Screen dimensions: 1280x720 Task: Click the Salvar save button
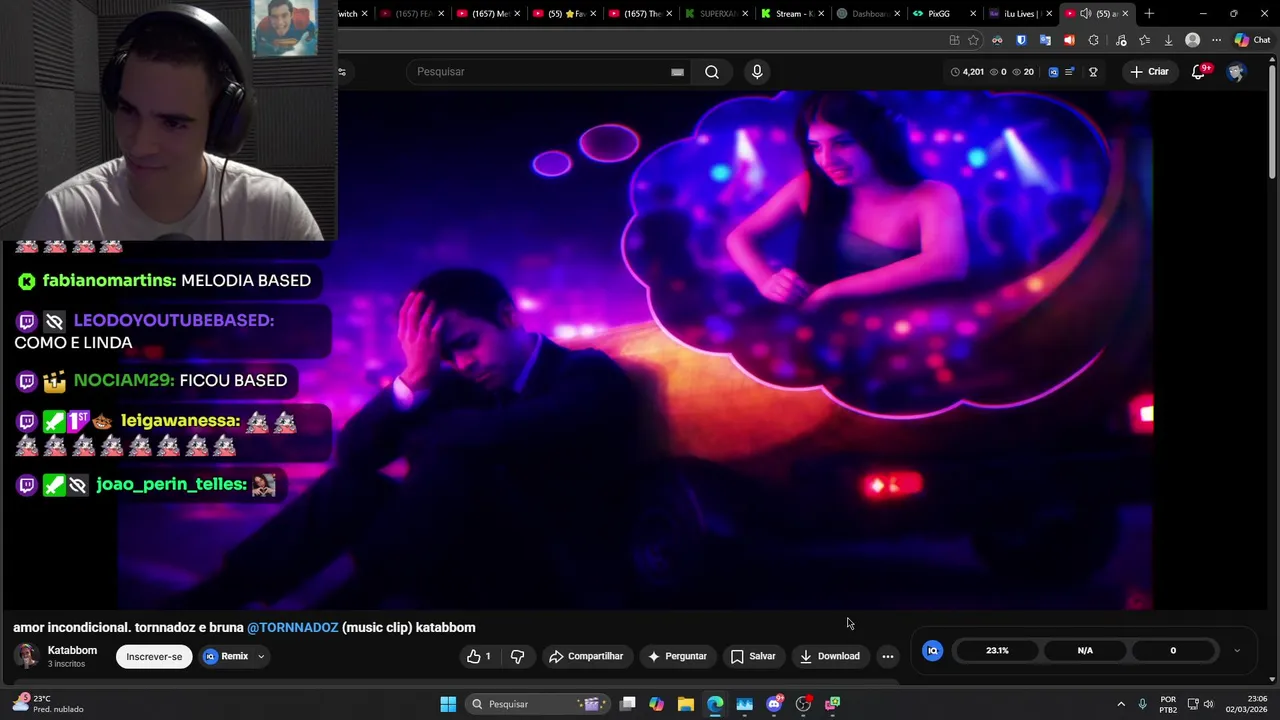(753, 656)
